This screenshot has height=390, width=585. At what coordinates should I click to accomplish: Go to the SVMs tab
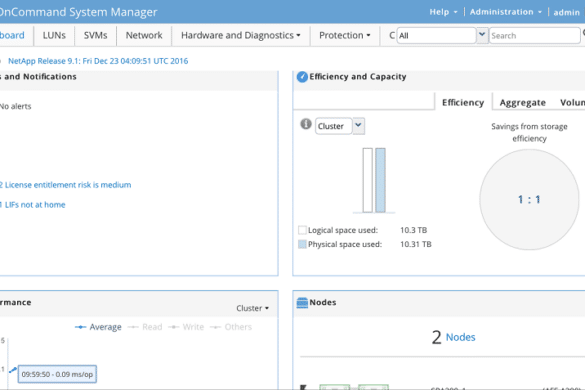point(96,35)
